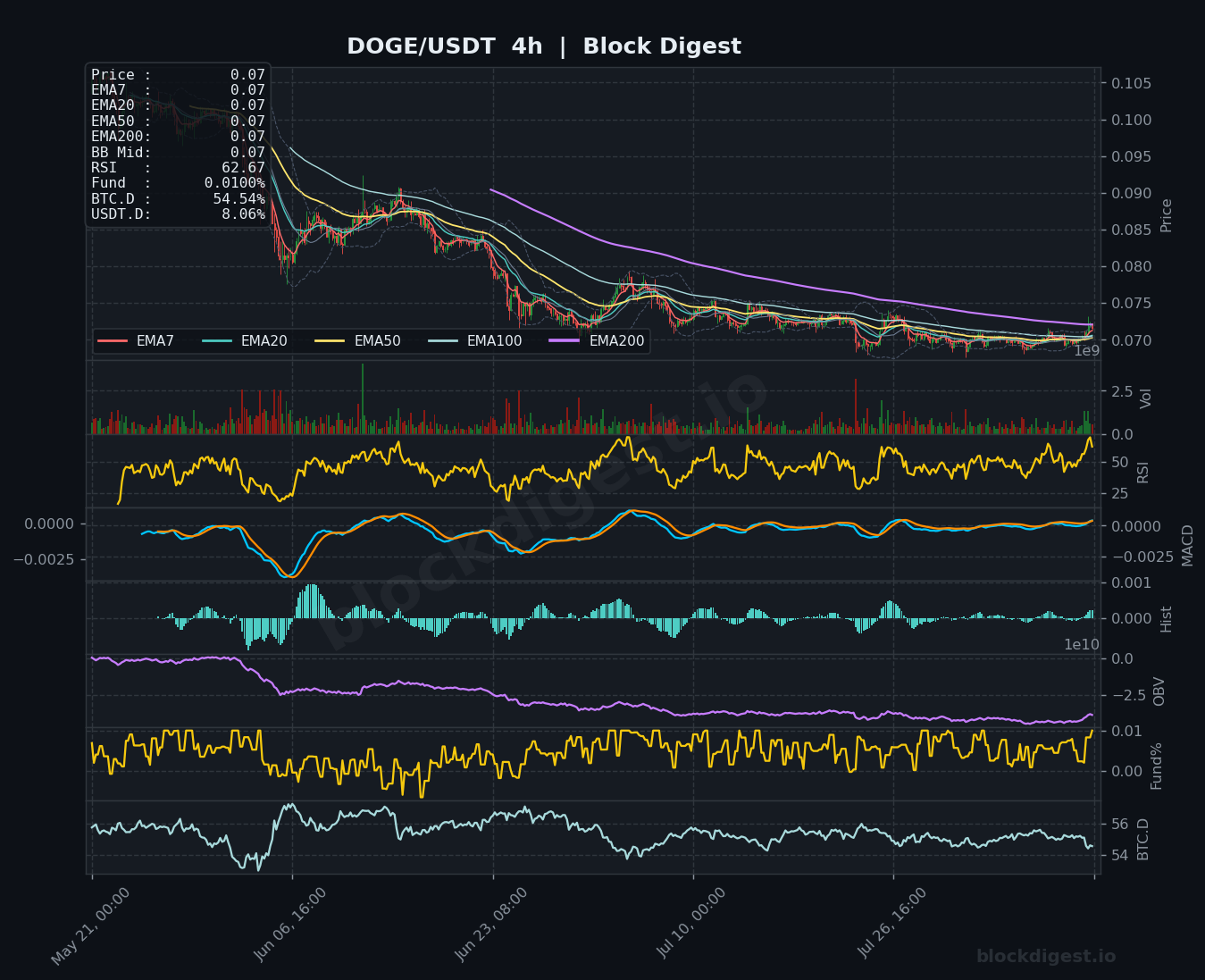The width and height of the screenshot is (1205, 980).
Task: Click the 54 tick on BTC.D axis
Action: (1120, 855)
